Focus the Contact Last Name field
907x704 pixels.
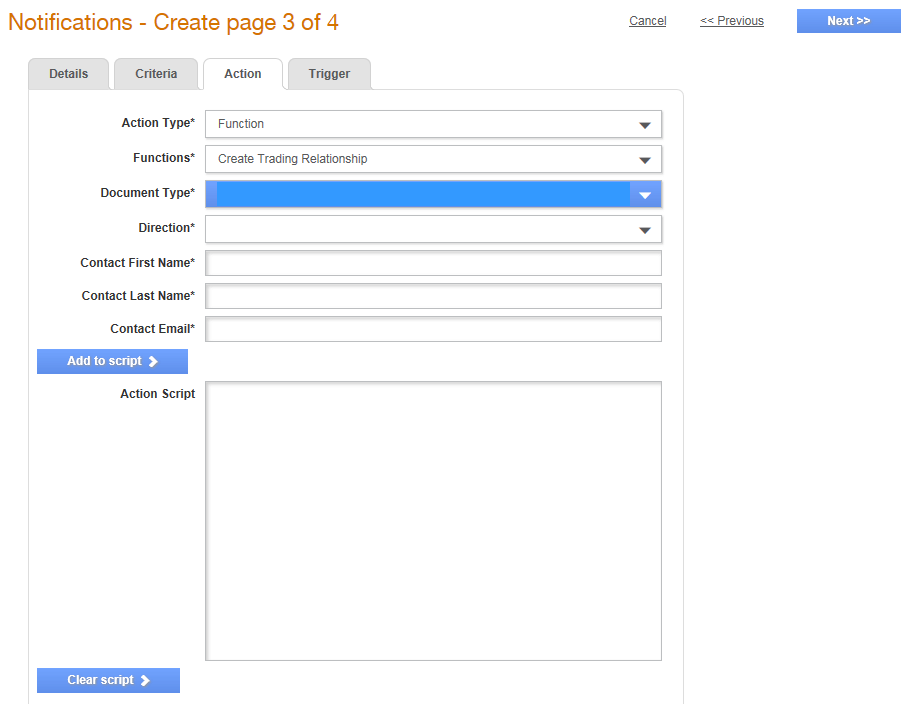pyautogui.click(x=433, y=296)
